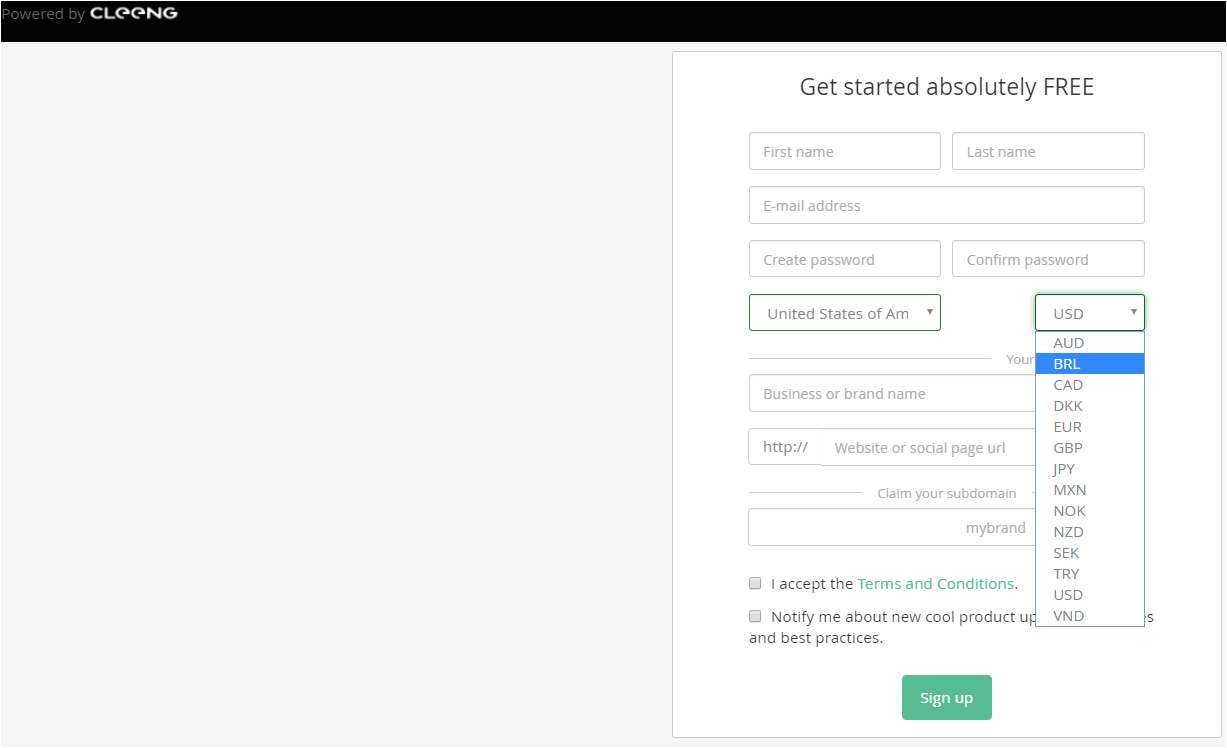The height and width of the screenshot is (748, 1227).
Task: Collapse the USD currency dropdown
Action: (x=1090, y=313)
